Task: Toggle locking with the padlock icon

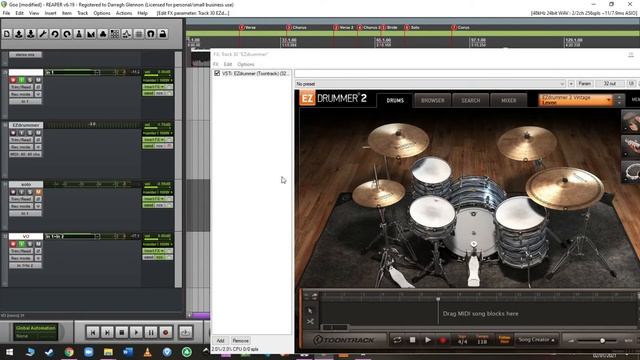Action: tap(163, 34)
